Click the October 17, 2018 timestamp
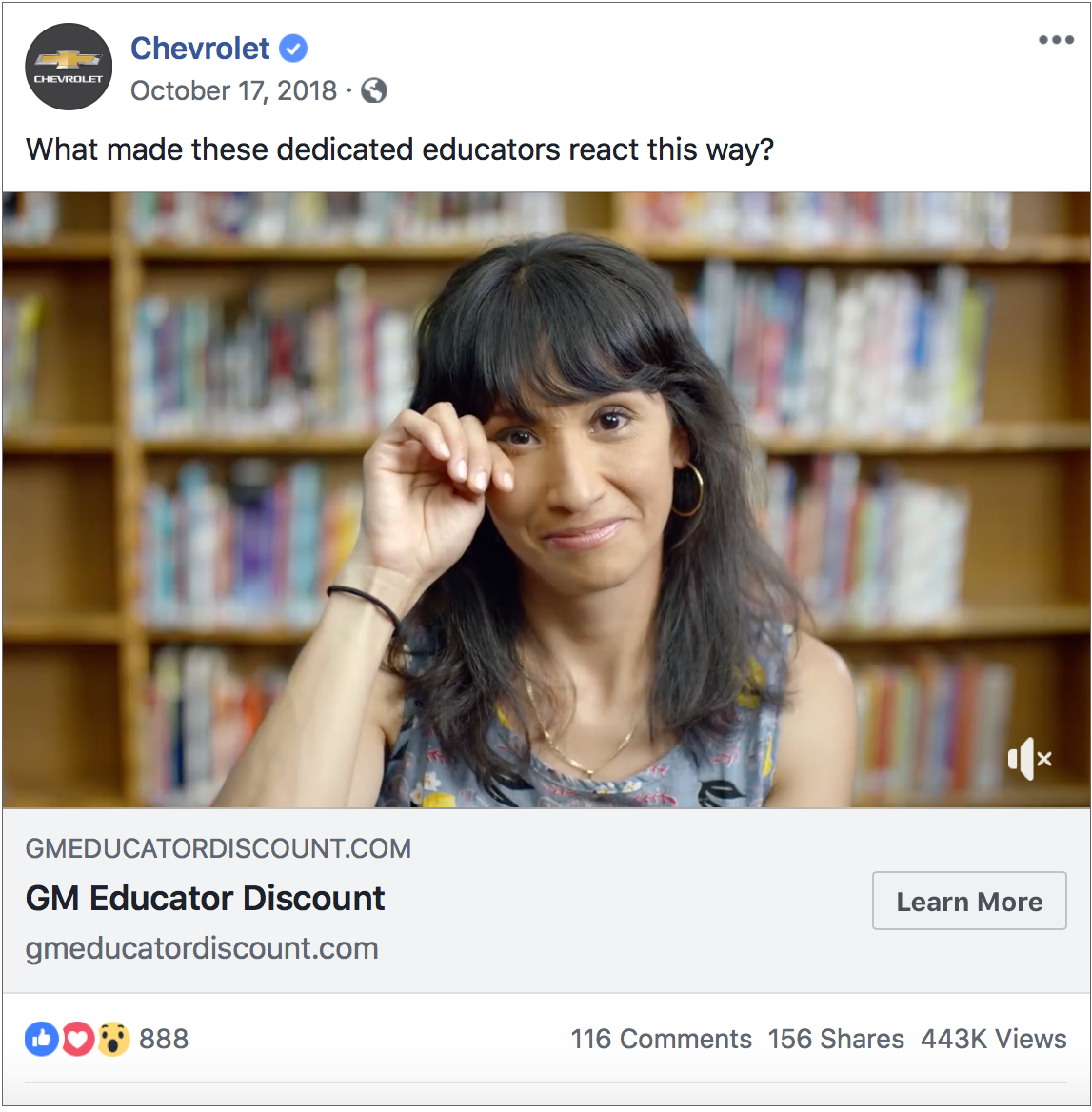The height and width of the screenshot is (1112, 1092). pyautogui.click(x=234, y=90)
